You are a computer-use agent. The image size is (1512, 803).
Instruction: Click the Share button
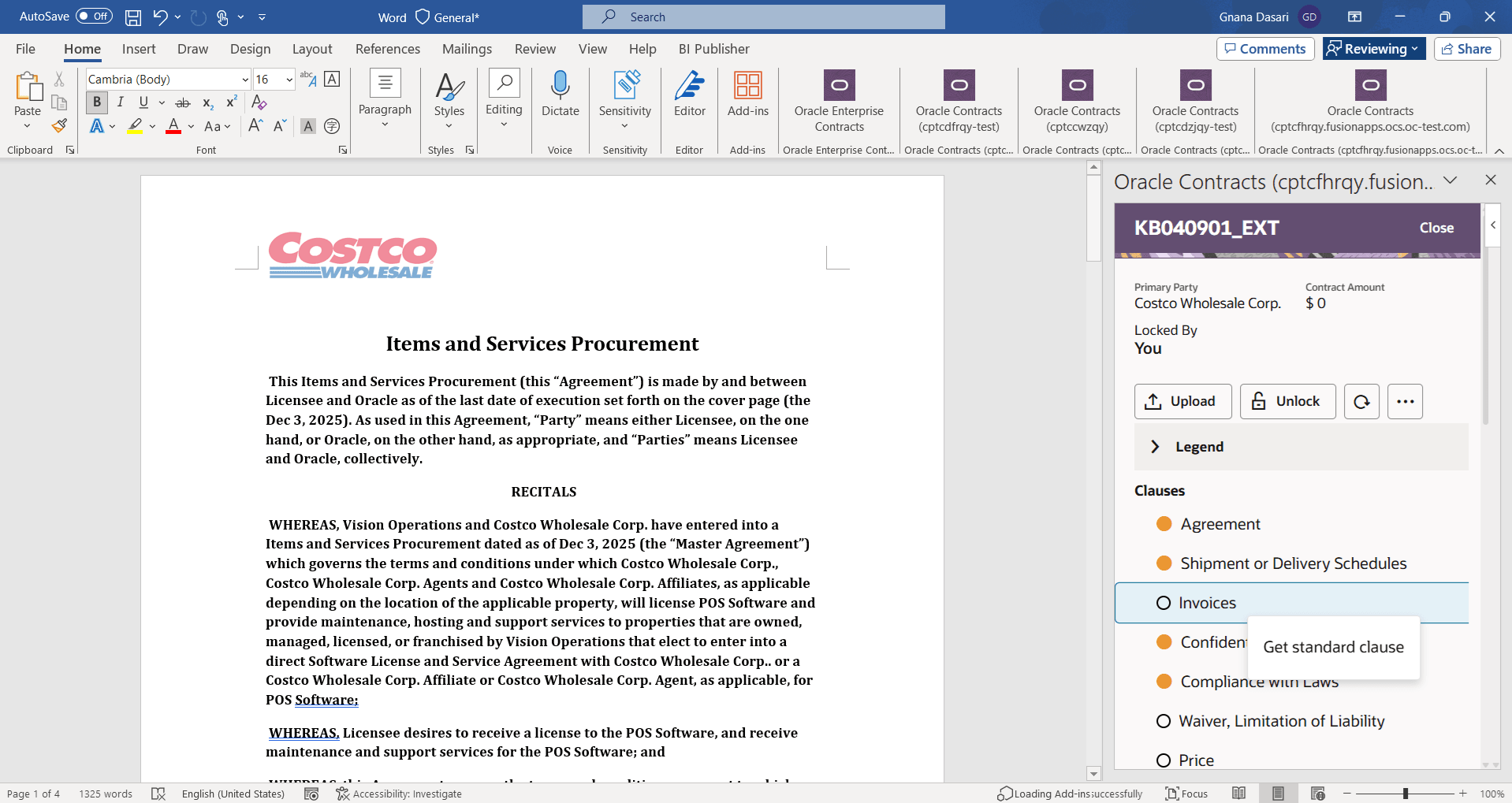tap(1466, 49)
